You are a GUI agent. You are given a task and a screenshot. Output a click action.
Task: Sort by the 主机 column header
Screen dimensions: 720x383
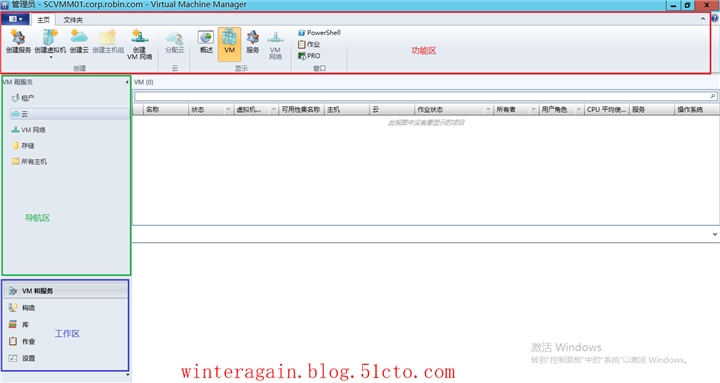(347, 110)
